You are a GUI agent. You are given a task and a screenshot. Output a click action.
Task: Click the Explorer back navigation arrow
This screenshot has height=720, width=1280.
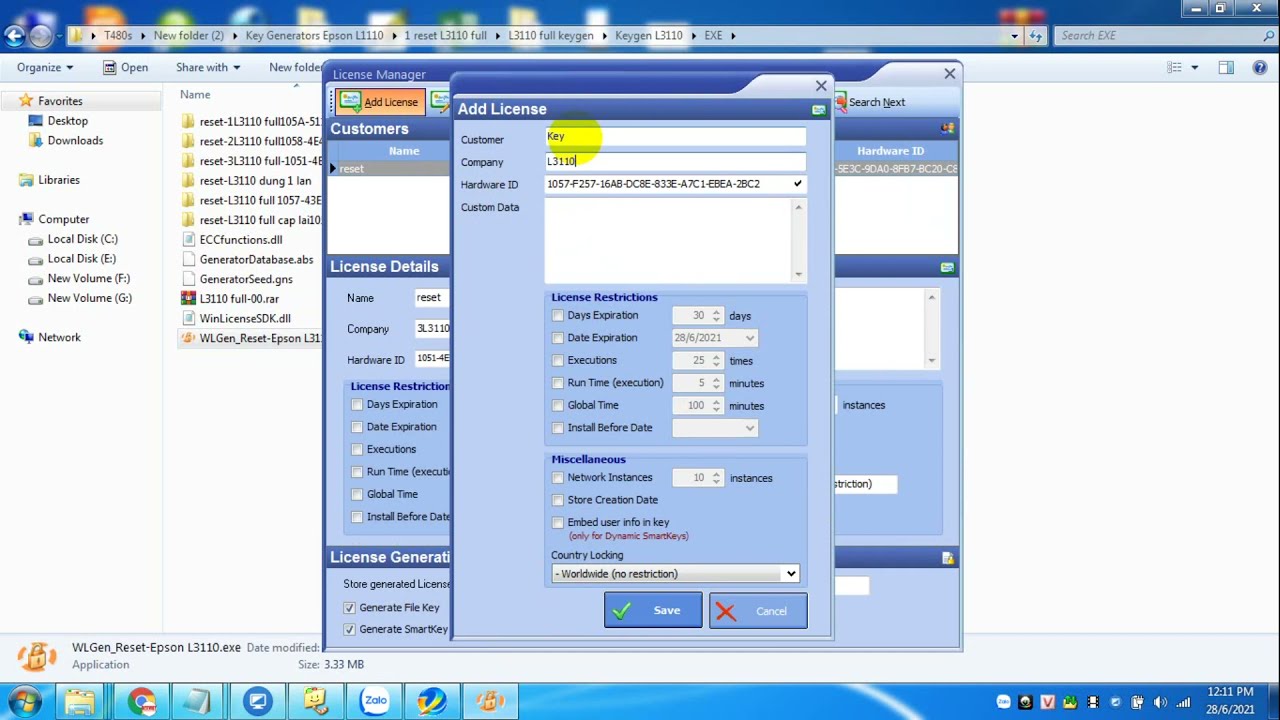pyautogui.click(x=14, y=36)
